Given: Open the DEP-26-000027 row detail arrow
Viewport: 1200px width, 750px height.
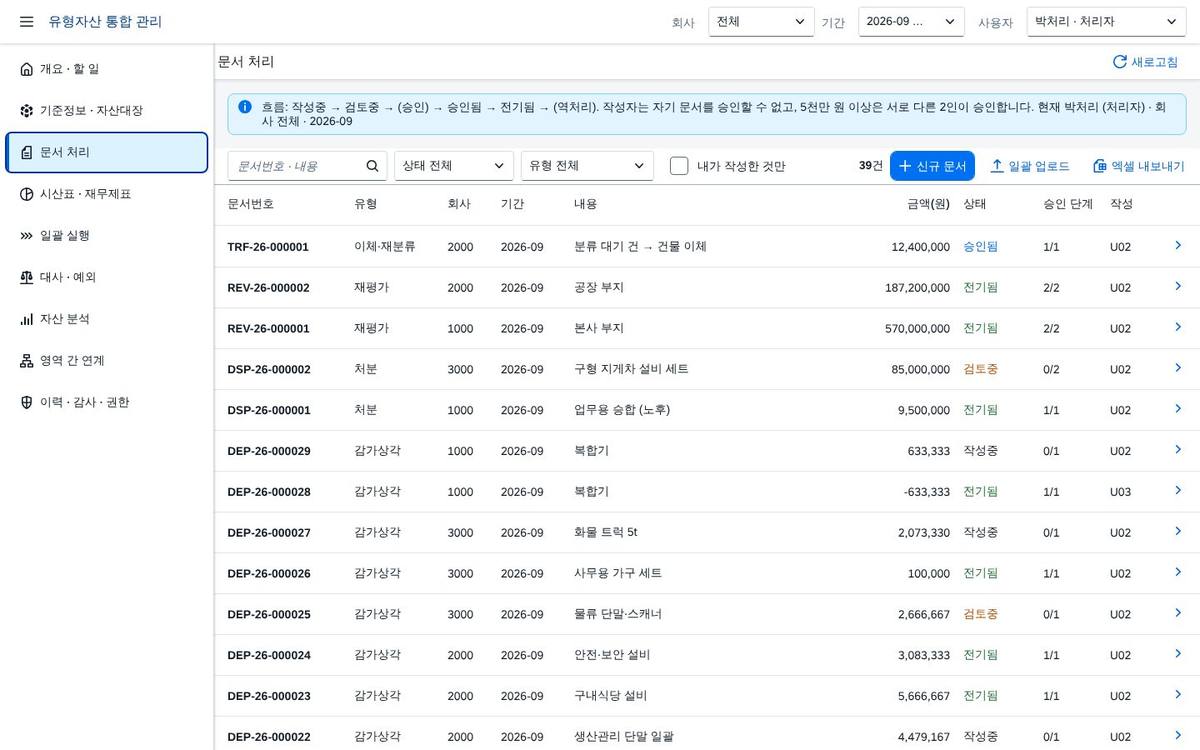Looking at the screenshot, I should 1178,532.
